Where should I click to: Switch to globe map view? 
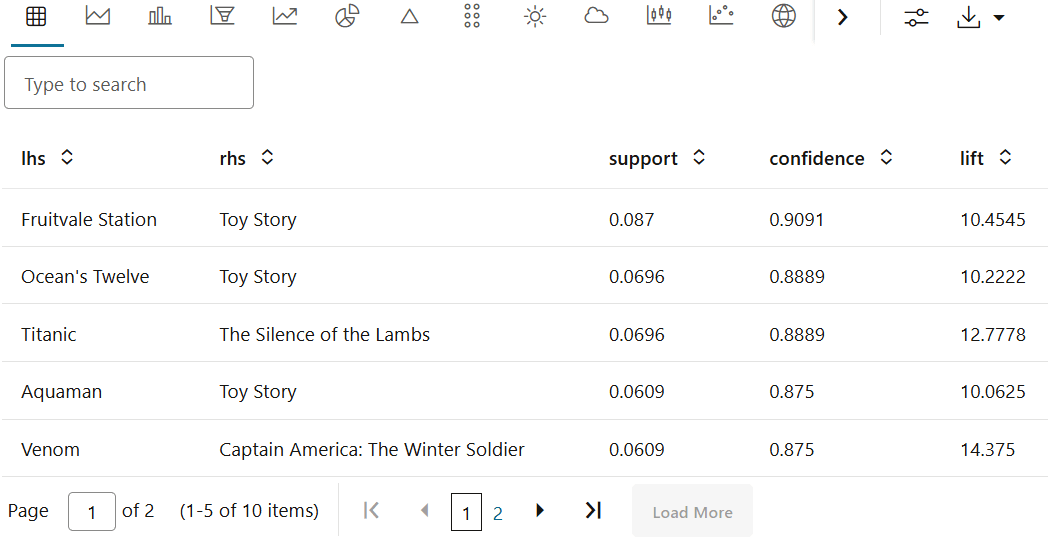tap(783, 16)
